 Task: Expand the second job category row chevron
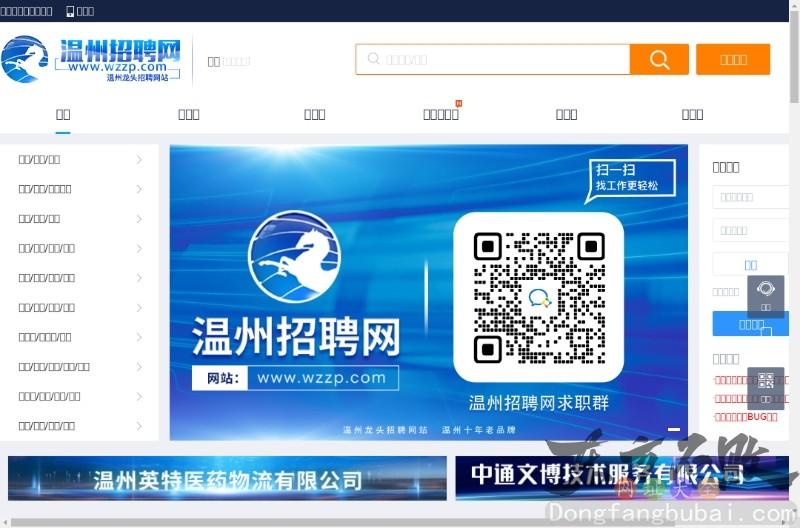point(139,189)
